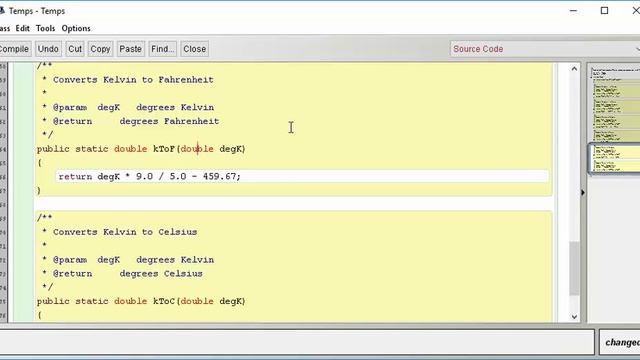Open the Find dialog button
The width and height of the screenshot is (640, 360).
pyautogui.click(x=162, y=49)
